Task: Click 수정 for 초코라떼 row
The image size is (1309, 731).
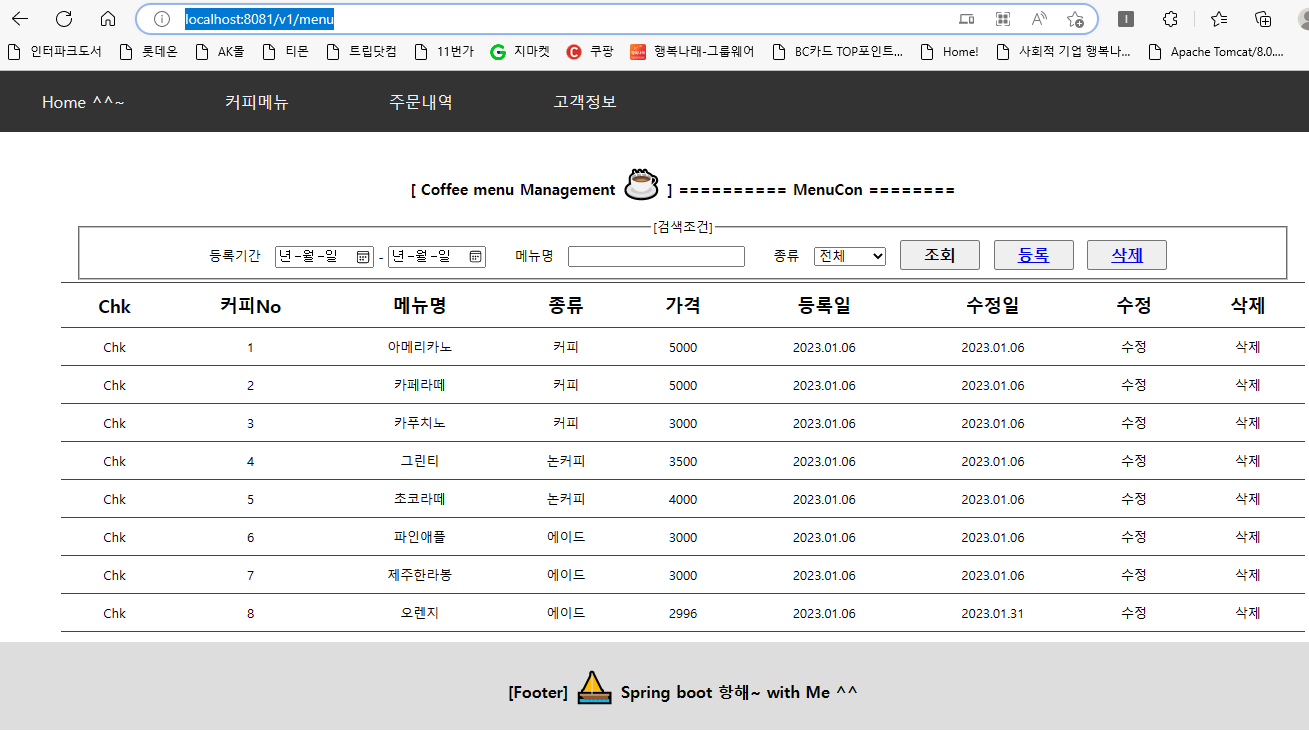Action: 1134,499
